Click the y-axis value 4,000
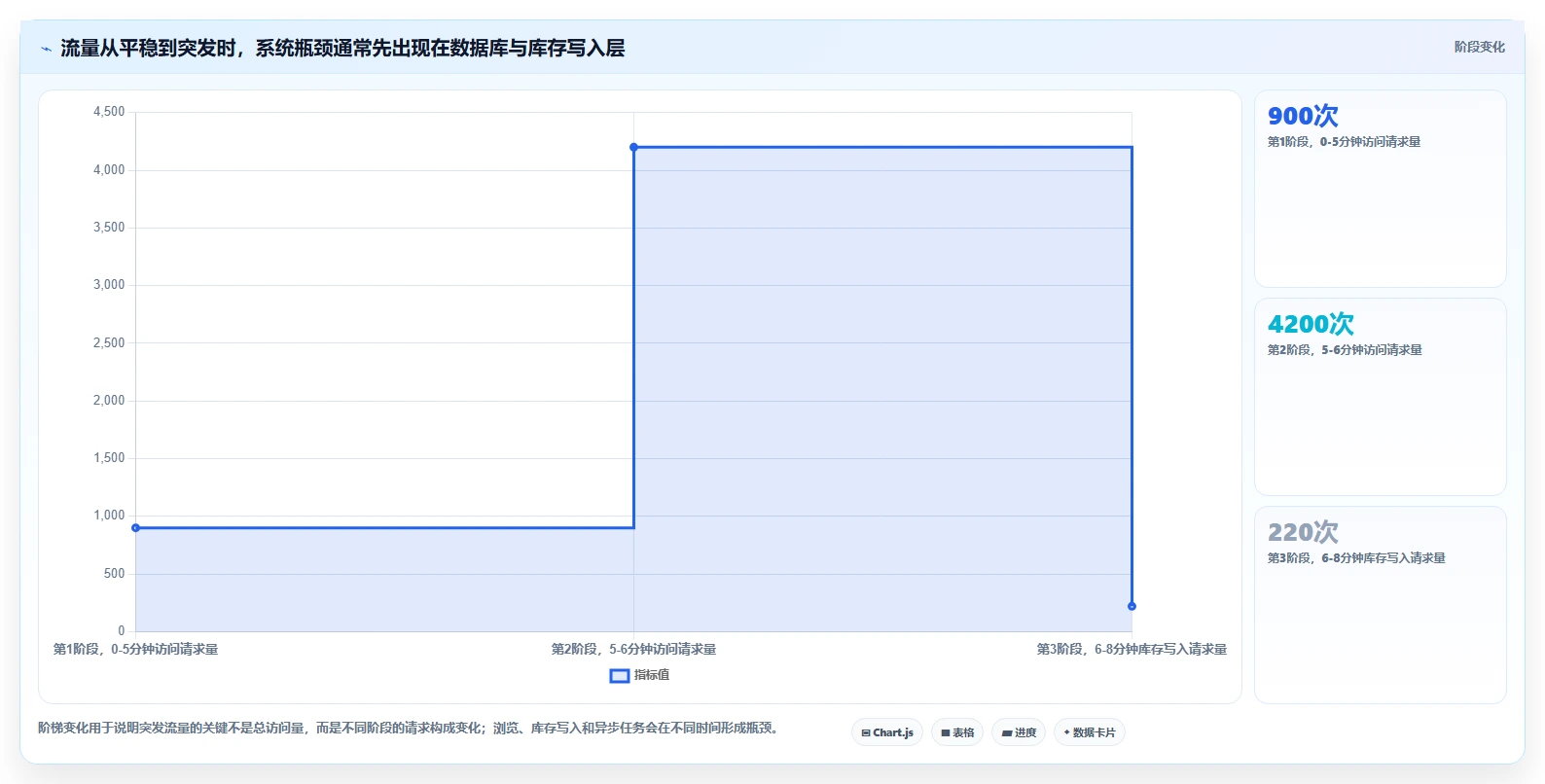 109,170
